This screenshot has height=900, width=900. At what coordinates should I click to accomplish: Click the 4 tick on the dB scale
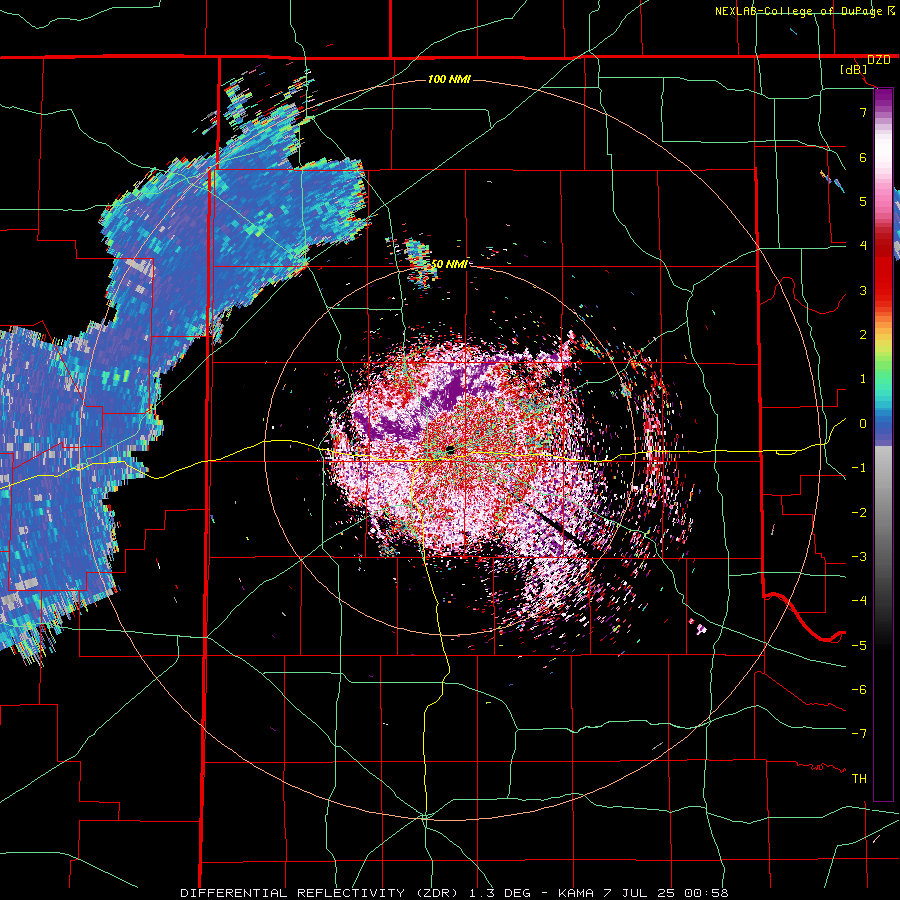click(863, 246)
